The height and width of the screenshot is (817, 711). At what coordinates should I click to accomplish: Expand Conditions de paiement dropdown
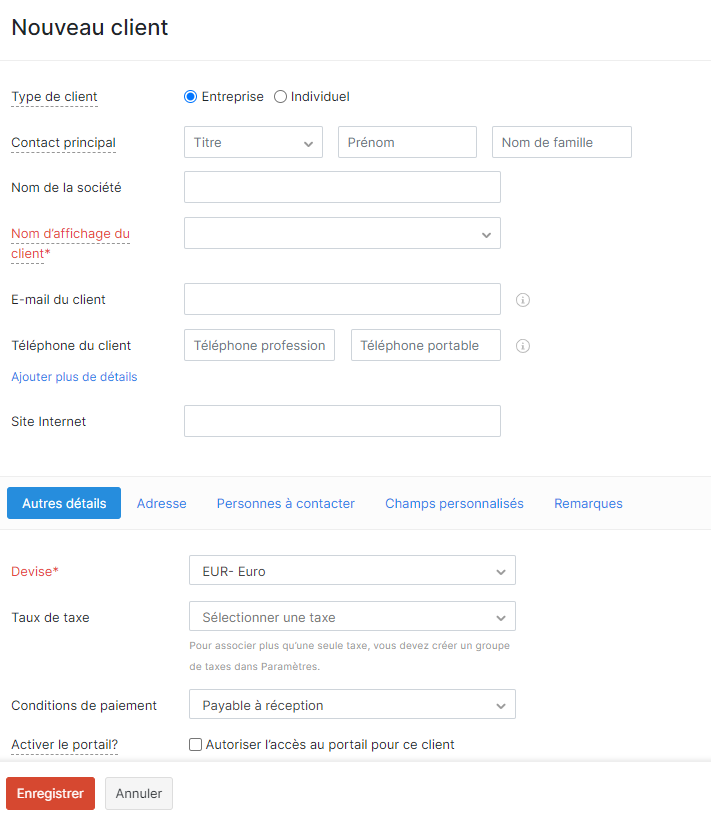(x=352, y=704)
